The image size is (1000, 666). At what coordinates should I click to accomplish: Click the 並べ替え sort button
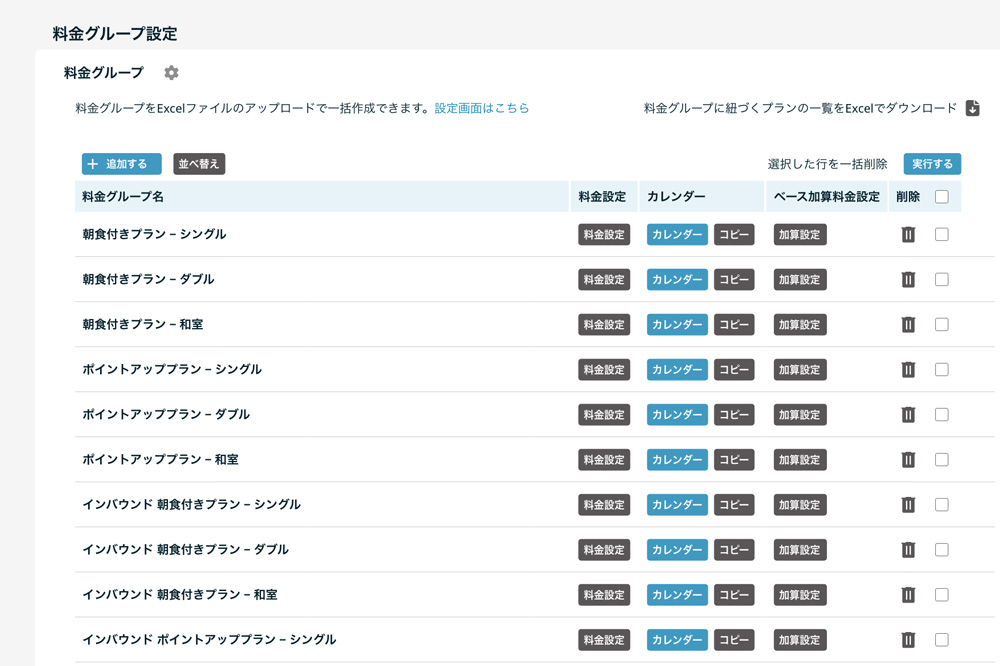(x=199, y=164)
